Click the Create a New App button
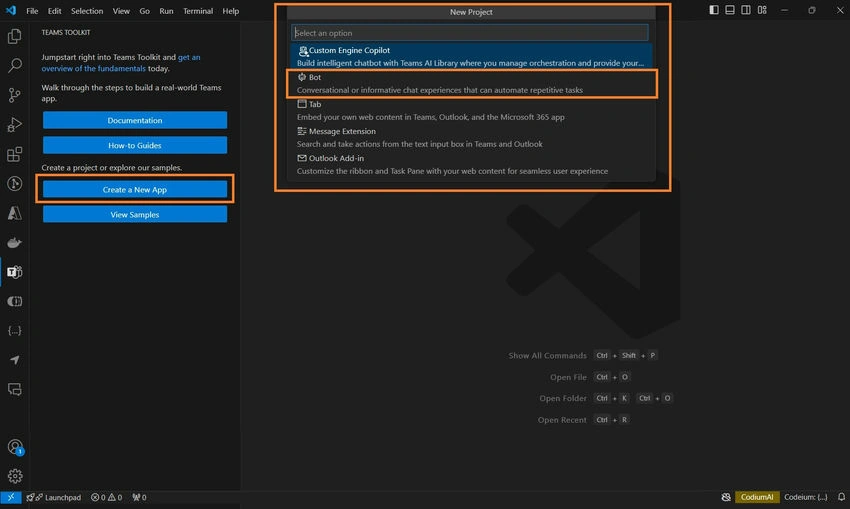850x509 pixels. (135, 190)
